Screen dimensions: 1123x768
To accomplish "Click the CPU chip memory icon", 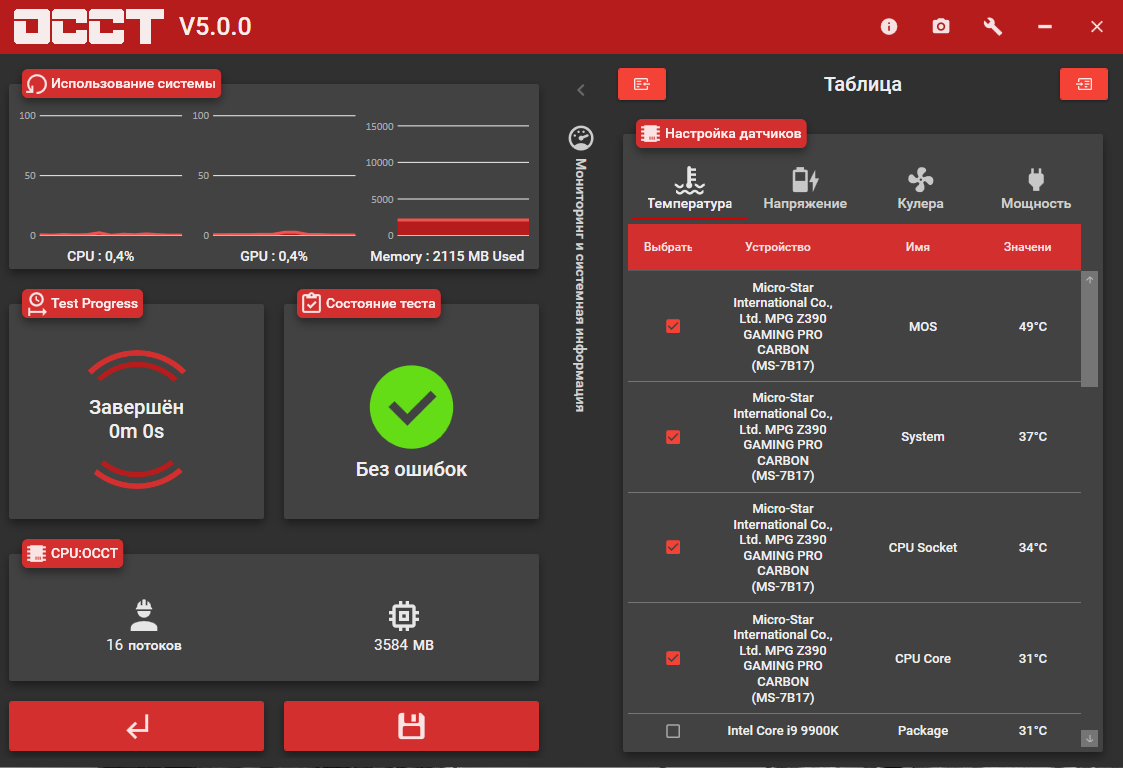I will [x=404, y=615].
